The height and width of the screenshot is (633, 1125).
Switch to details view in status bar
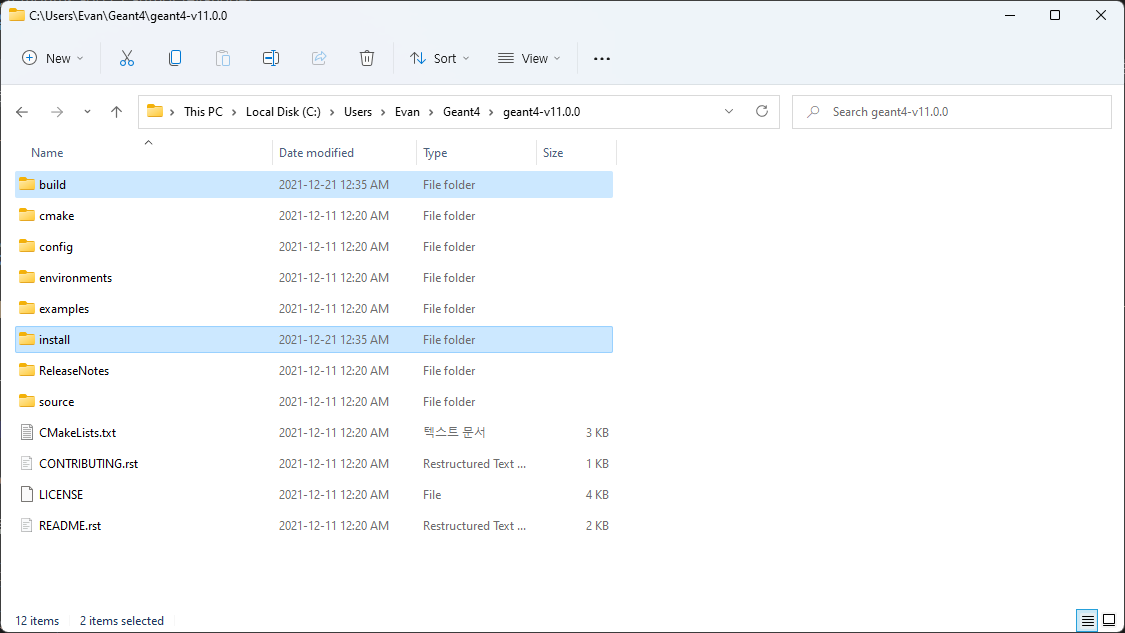(1086, 620)
